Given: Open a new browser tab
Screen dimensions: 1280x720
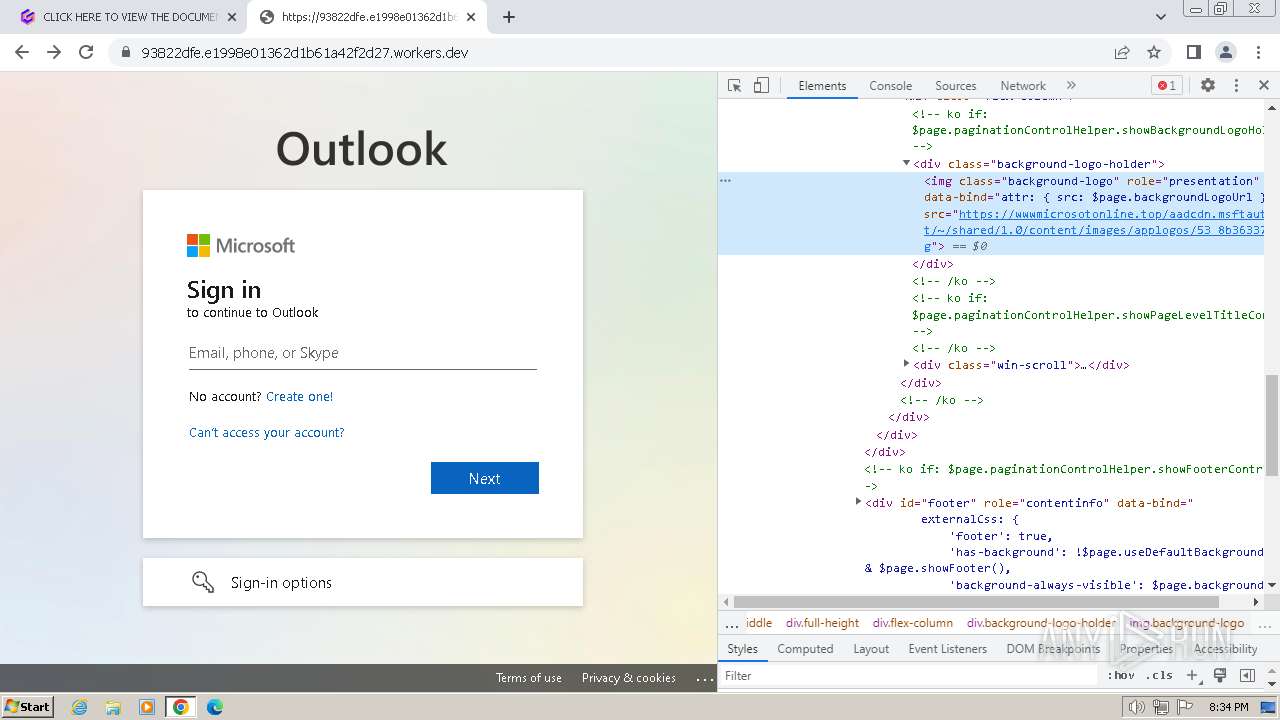Looking at the screenshot, I should point(509,17).
